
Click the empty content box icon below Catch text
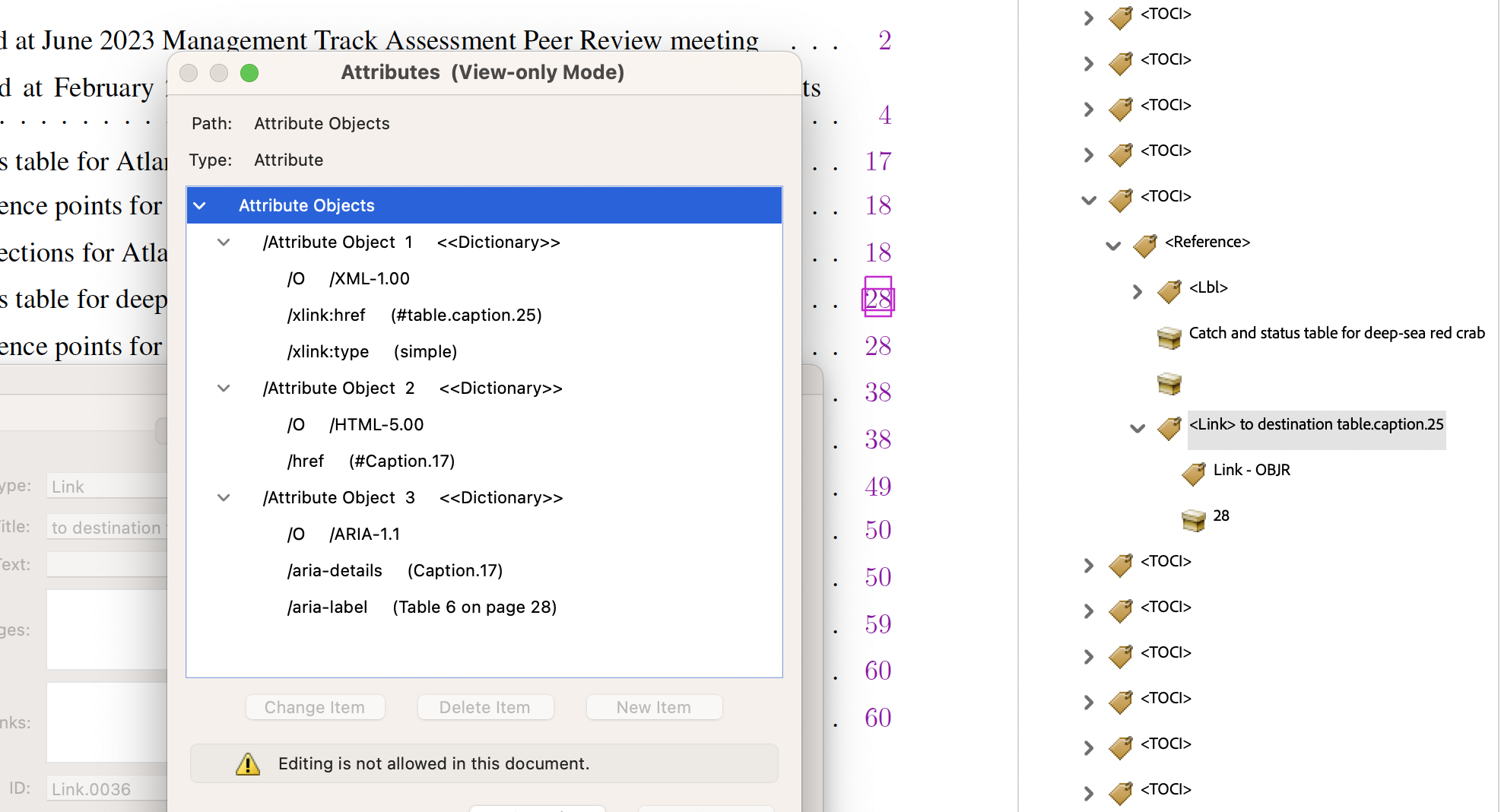(1169, 383)
